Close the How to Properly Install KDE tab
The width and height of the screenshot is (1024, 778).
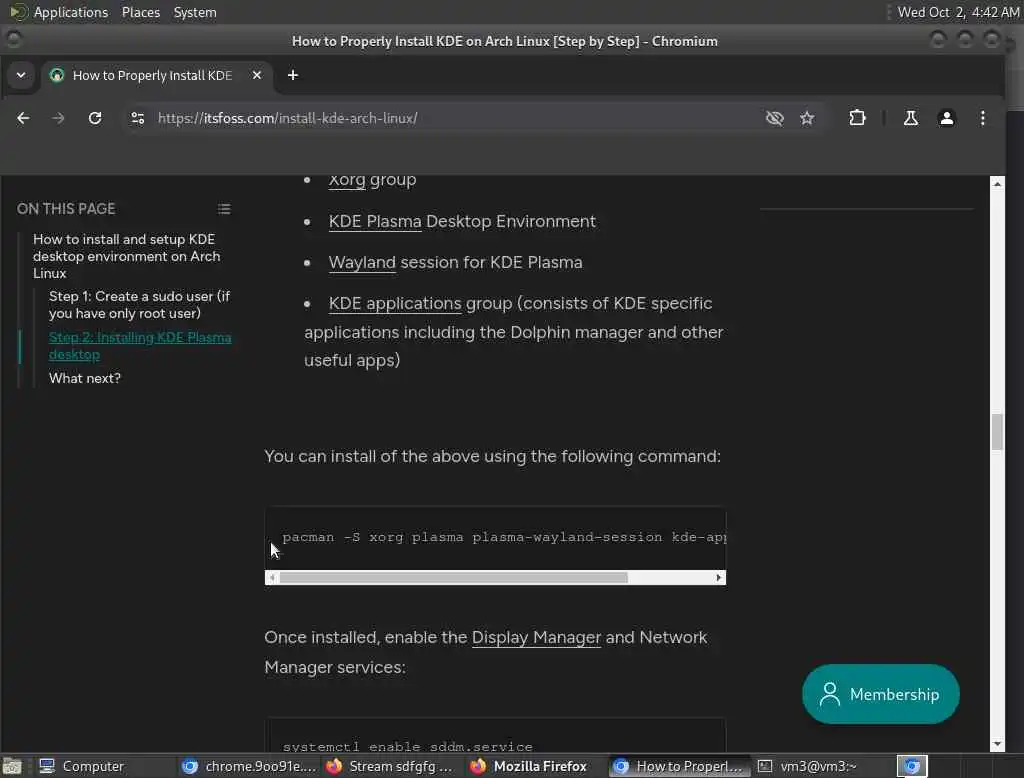(257, 75)
